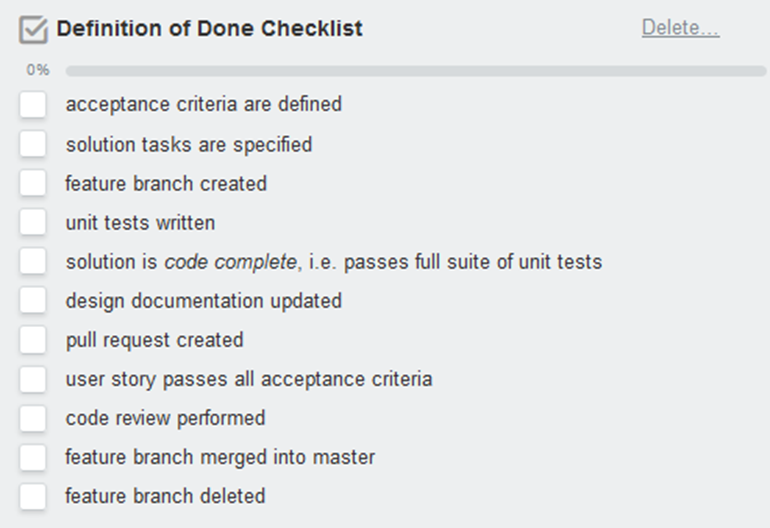Image resolution: width=770 pixels, height=528 pixels.
Task: Click the Delete... link for the checklist
Action: click(x=680, y=28)
